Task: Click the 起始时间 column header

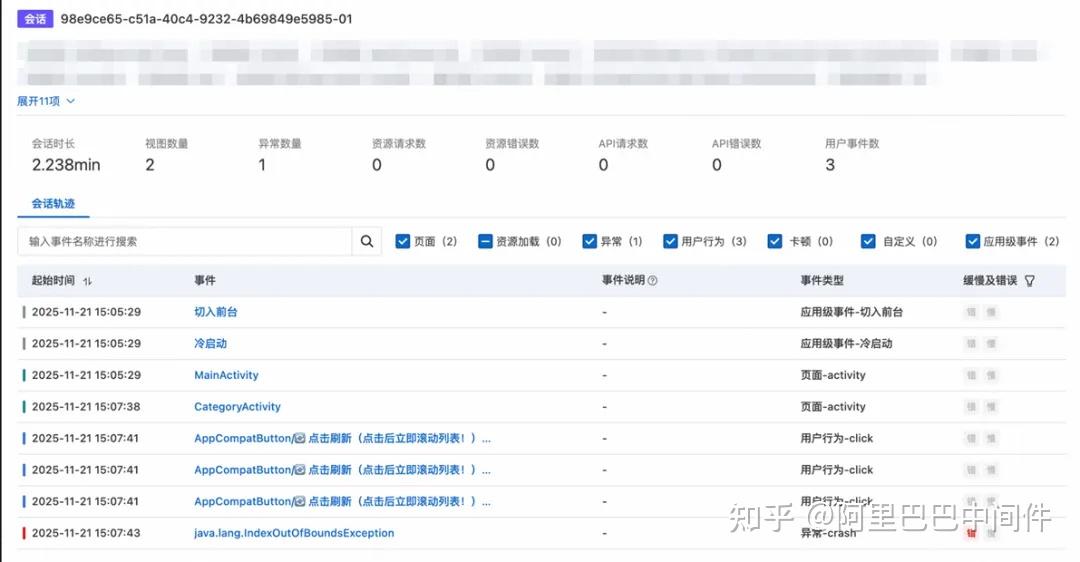Action: (53, 280)
